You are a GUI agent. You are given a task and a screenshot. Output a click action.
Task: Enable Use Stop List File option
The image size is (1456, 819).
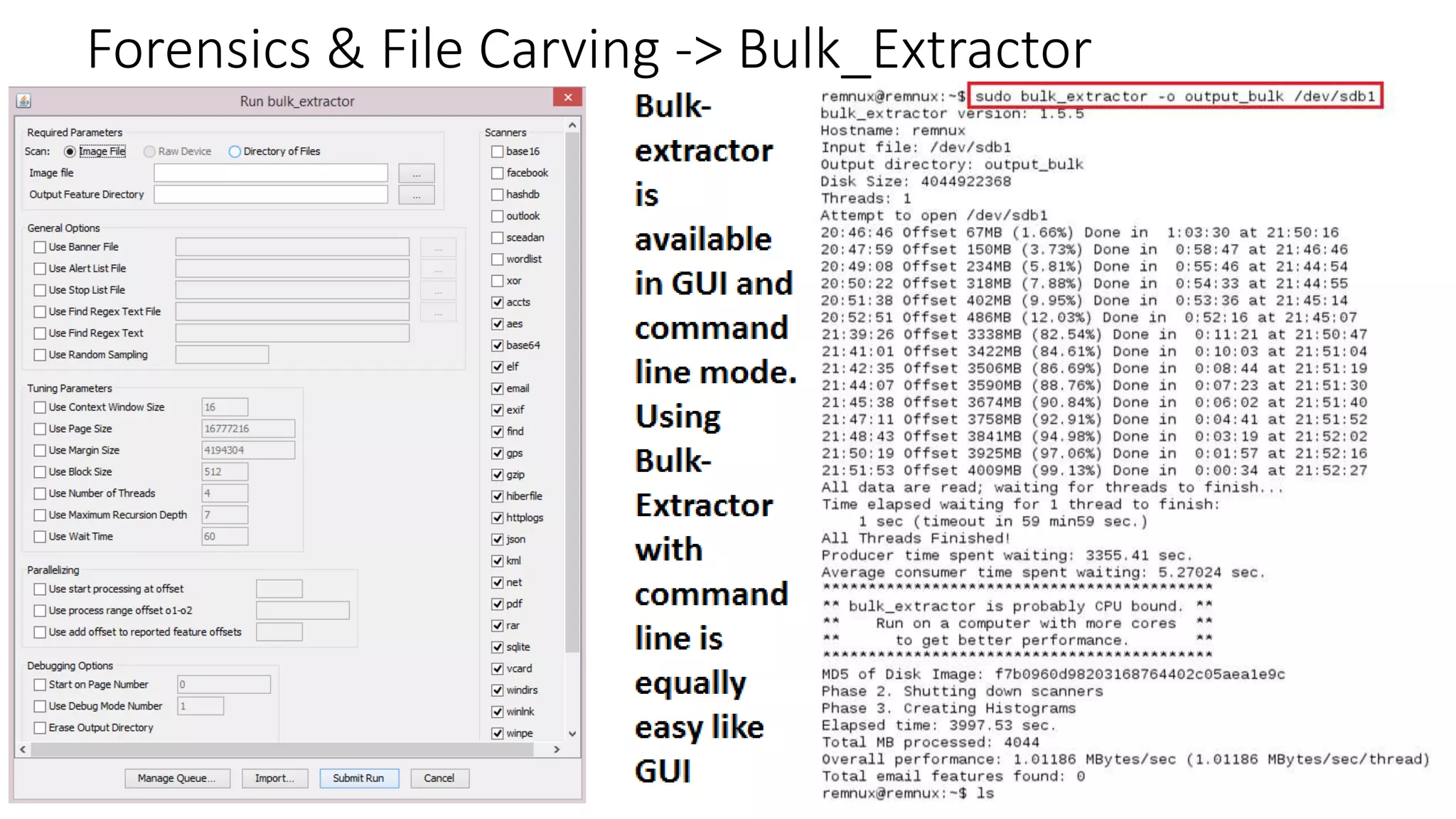click(x=40, y=290)
